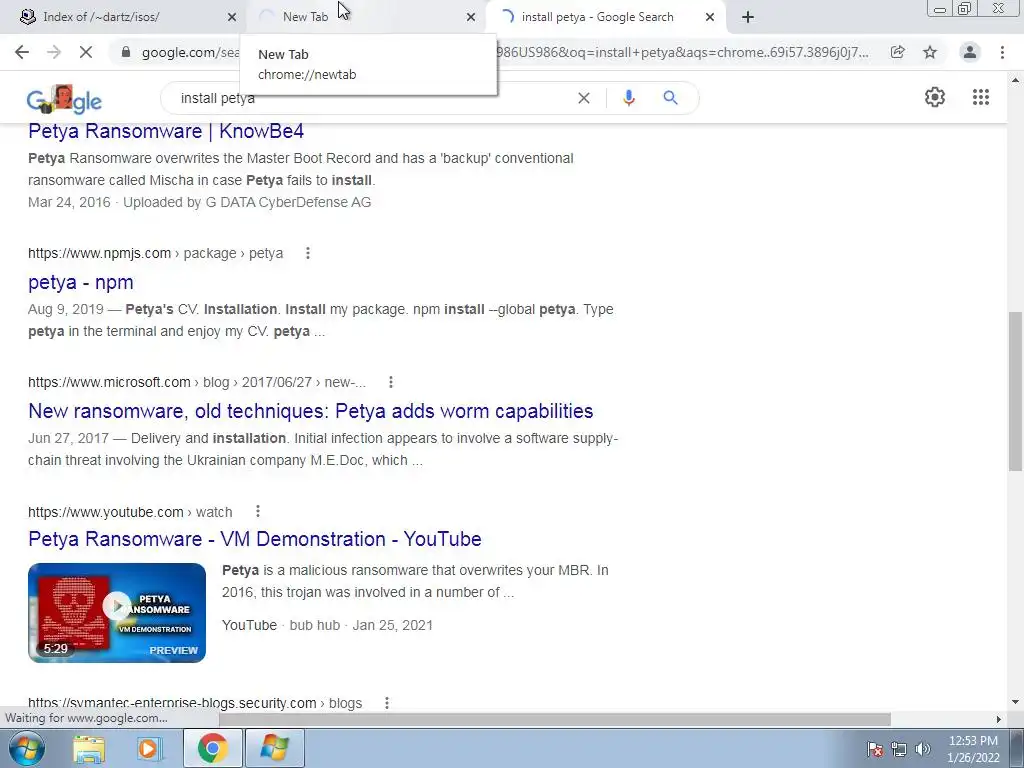The height and width of the screenshot is (768, 1024).
Task: Clear the search box with the X
Action: pos(584,98)
